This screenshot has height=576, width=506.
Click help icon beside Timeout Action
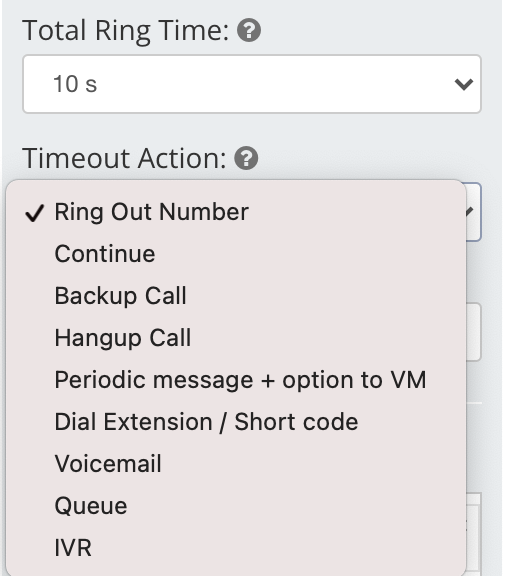[x=246, y=158]
